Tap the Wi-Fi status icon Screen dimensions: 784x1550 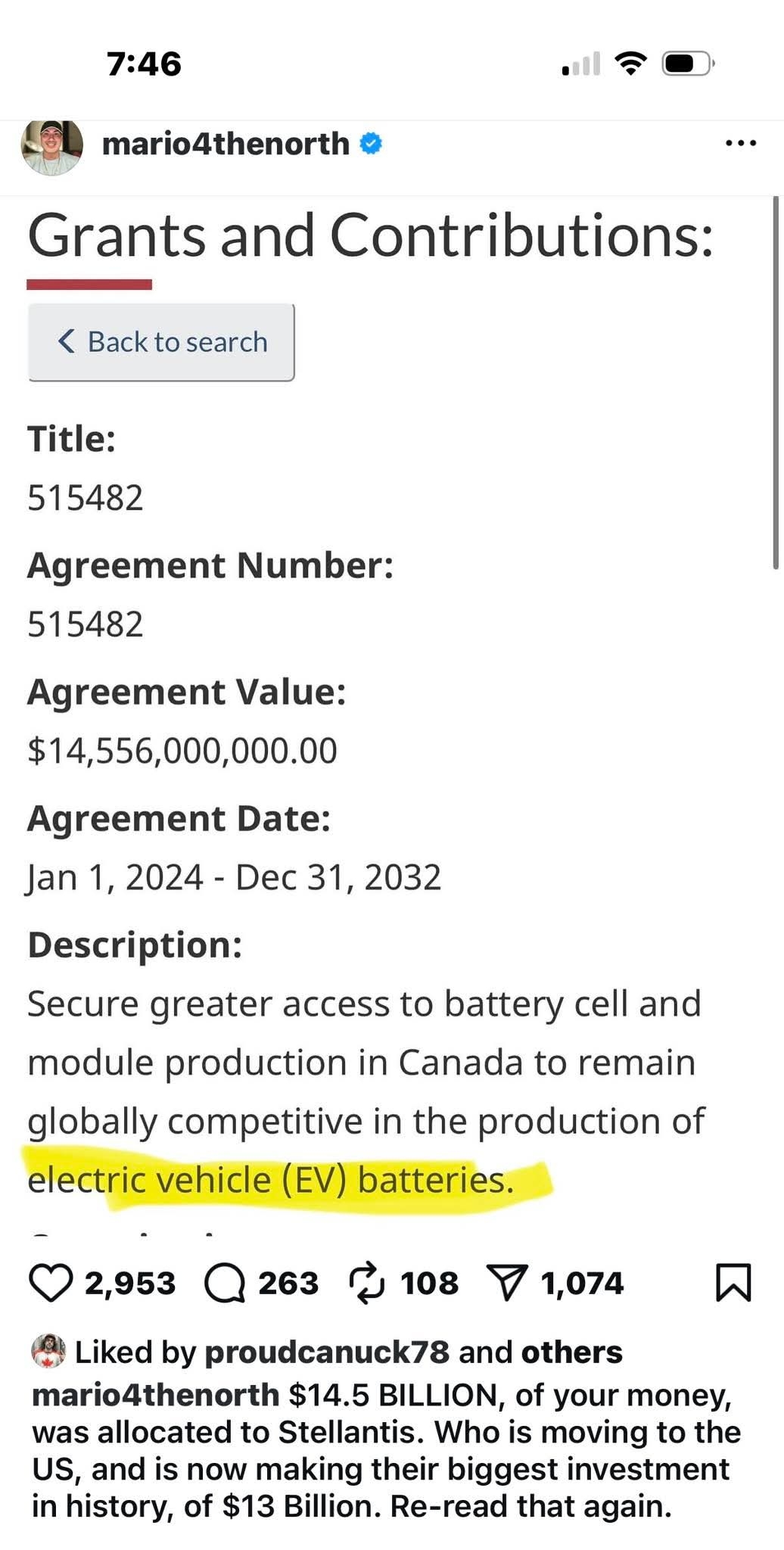[x=630, y=64]
